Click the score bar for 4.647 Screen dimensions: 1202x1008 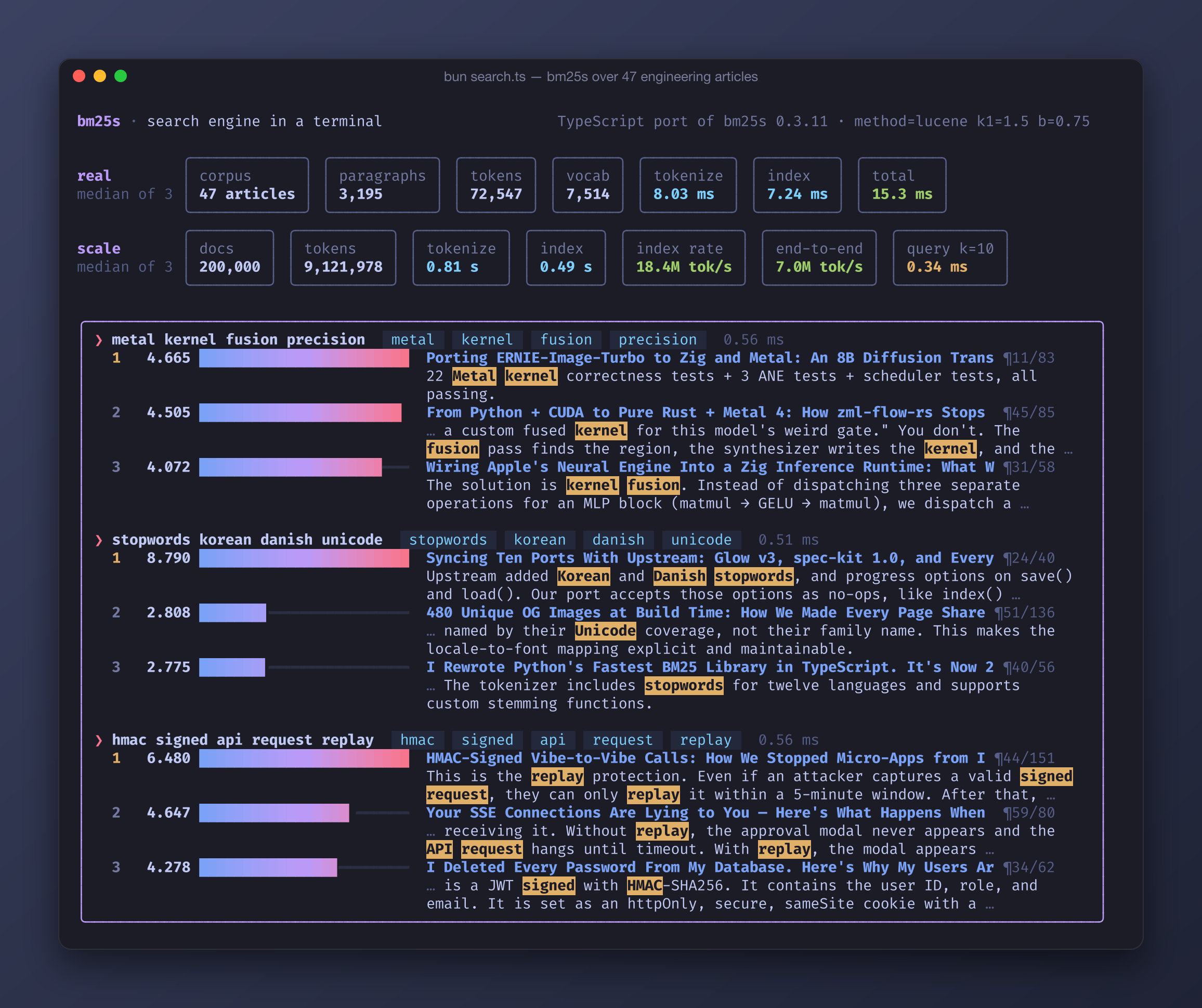[x=274, y=813]
